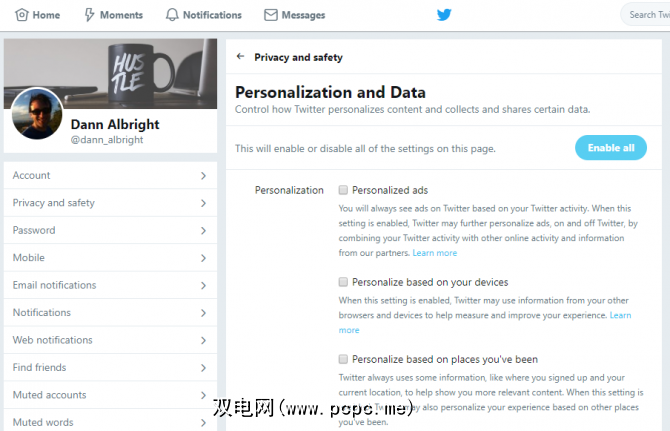Expand the Web notifications chevron

pyautogui.click(x=203, y=340)
